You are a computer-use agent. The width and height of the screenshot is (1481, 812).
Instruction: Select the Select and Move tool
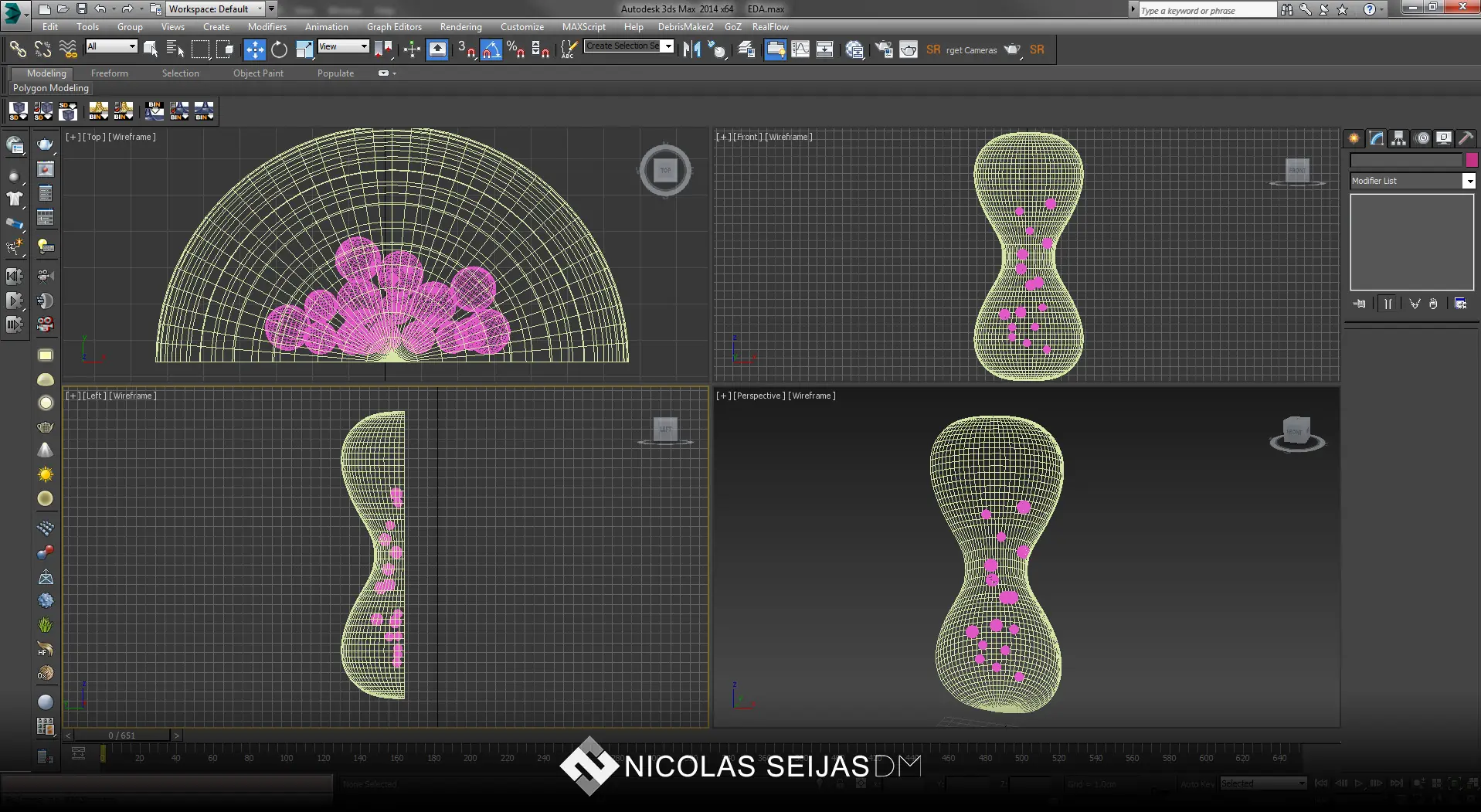(254, 49)
